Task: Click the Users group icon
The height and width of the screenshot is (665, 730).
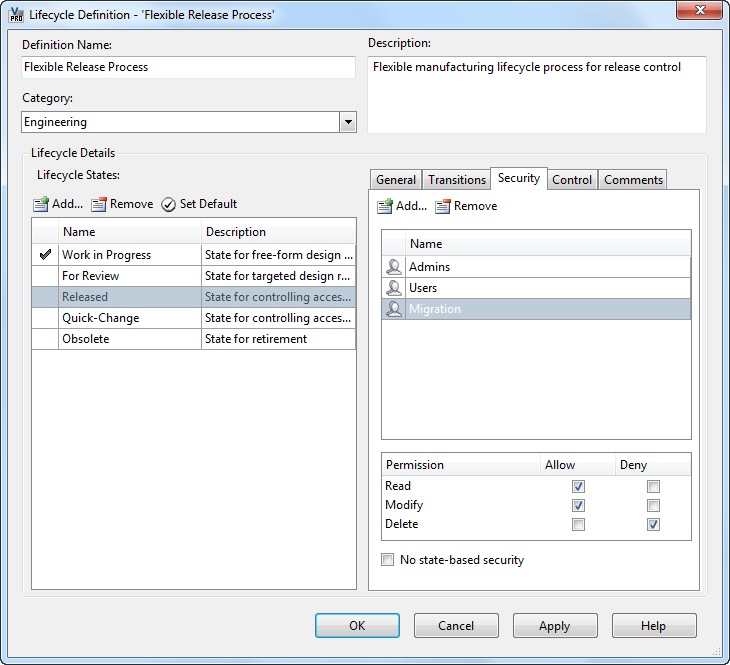Action: coord(394,288)
